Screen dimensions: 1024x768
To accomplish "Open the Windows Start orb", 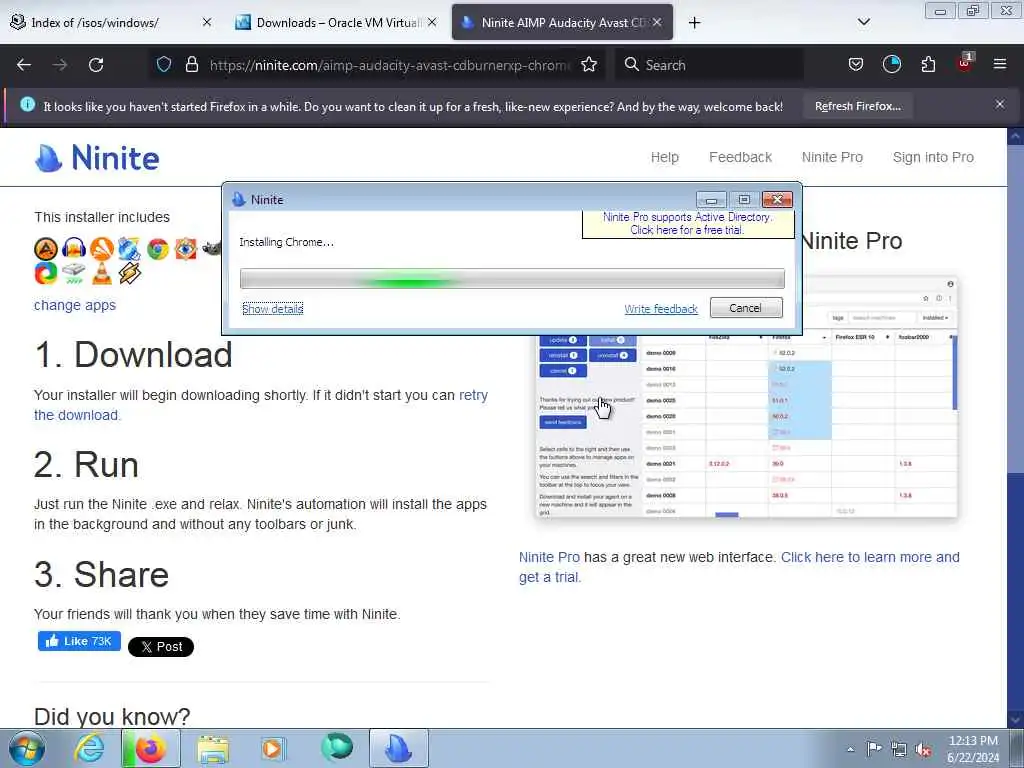I will pyautogui.click(x=27, y=748).
